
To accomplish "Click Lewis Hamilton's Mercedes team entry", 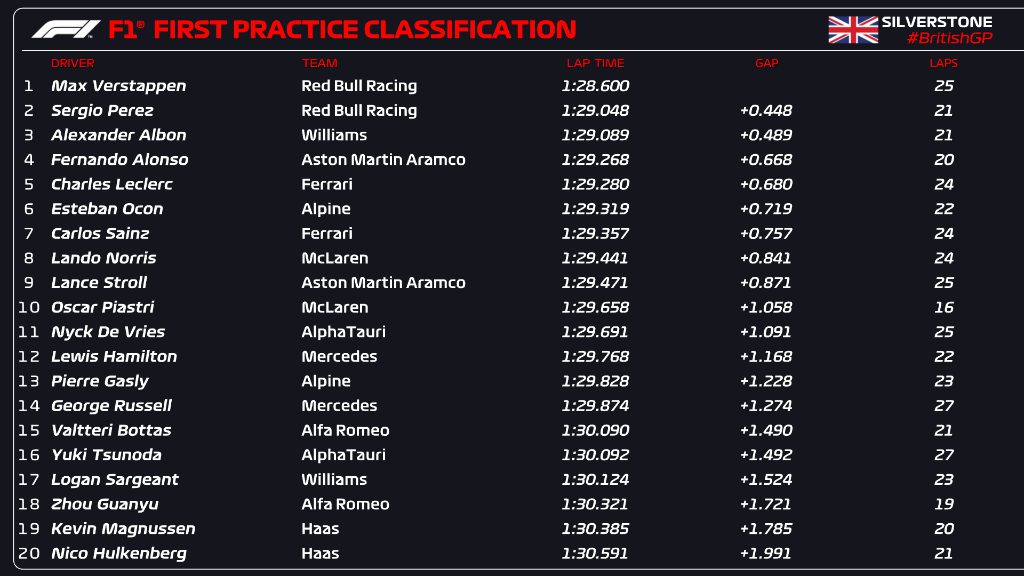I will [x=339, y=356].
